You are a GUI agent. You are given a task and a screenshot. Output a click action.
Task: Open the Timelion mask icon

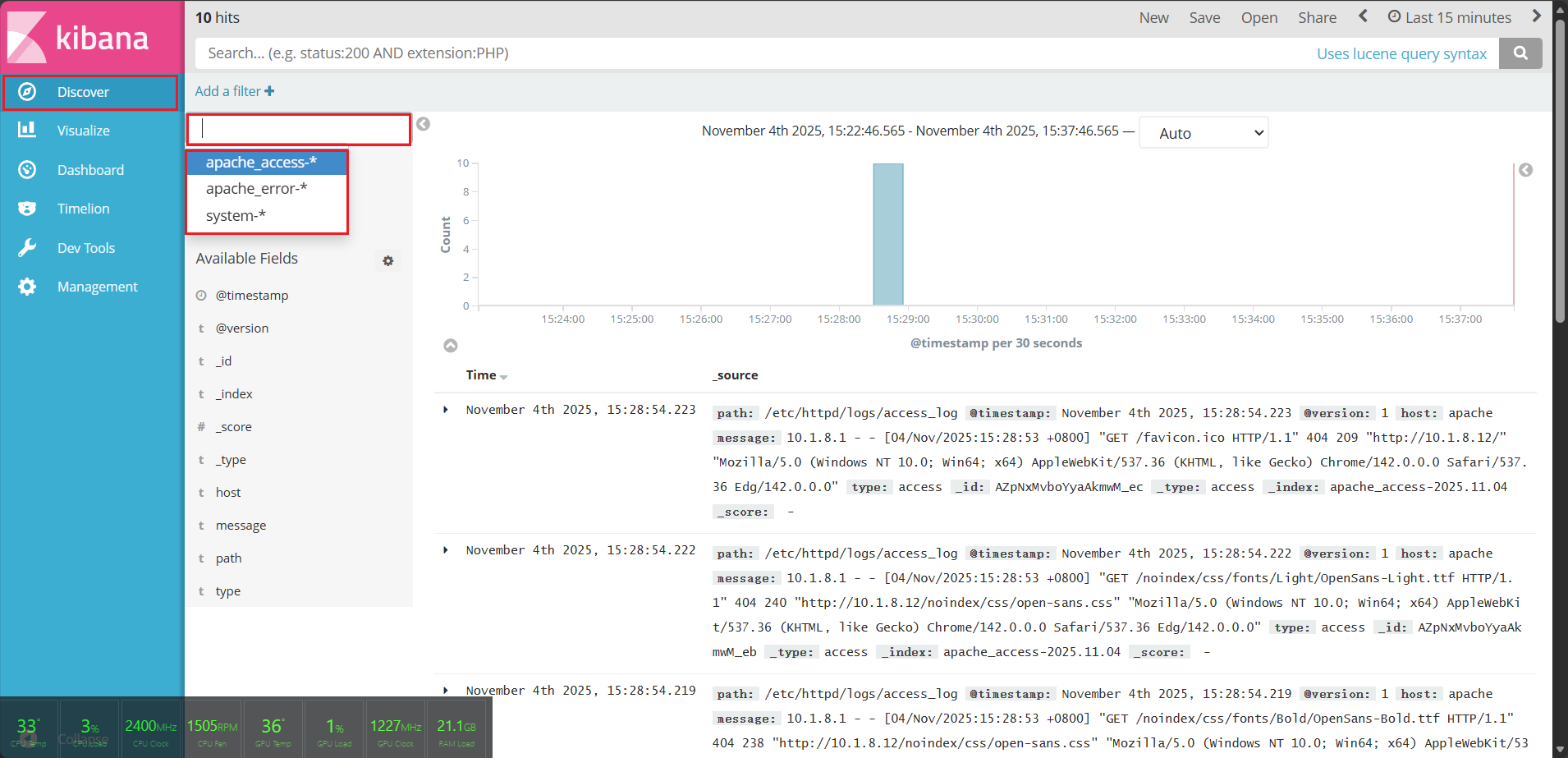27,209
